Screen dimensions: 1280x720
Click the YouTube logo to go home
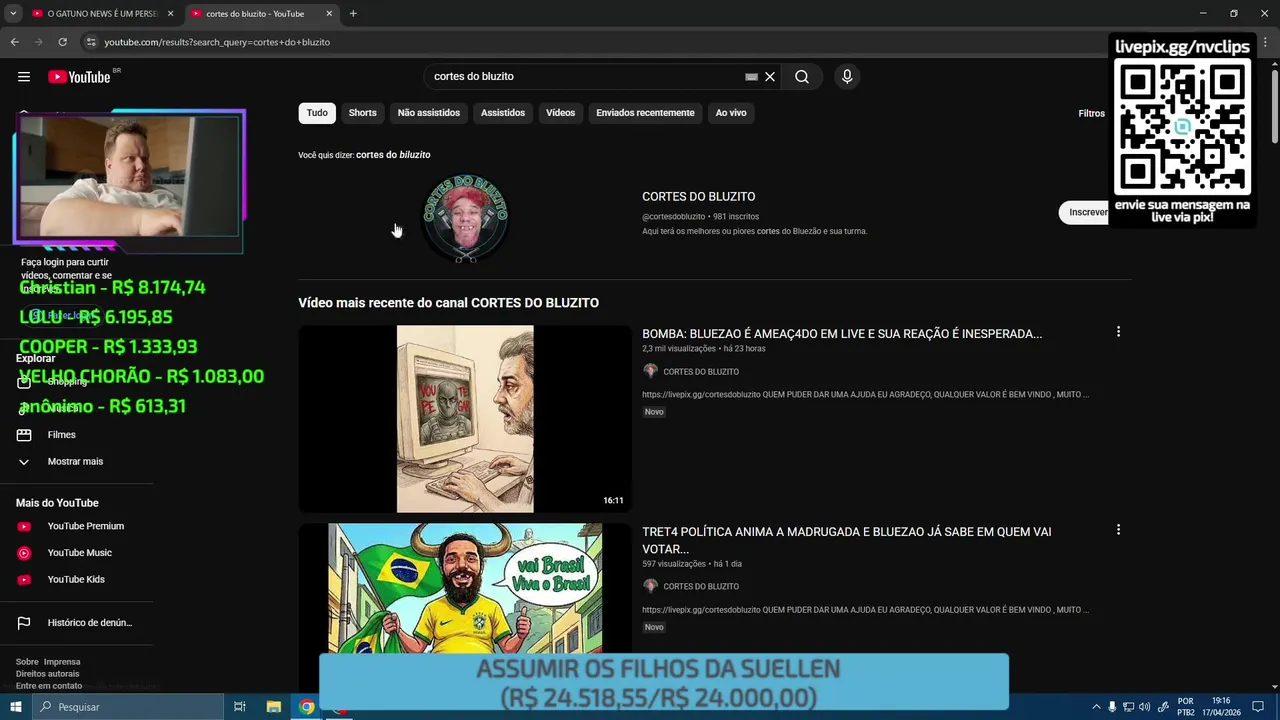79,77
